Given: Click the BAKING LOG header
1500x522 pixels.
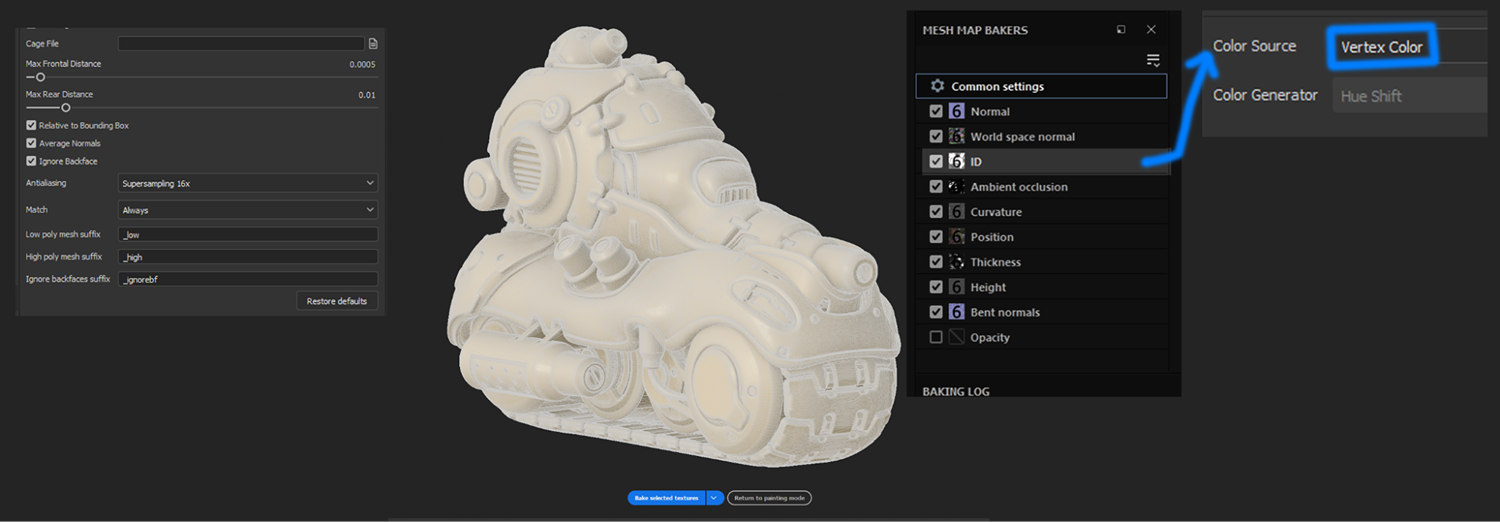Looking at the screenshot, I should [956, 391].
